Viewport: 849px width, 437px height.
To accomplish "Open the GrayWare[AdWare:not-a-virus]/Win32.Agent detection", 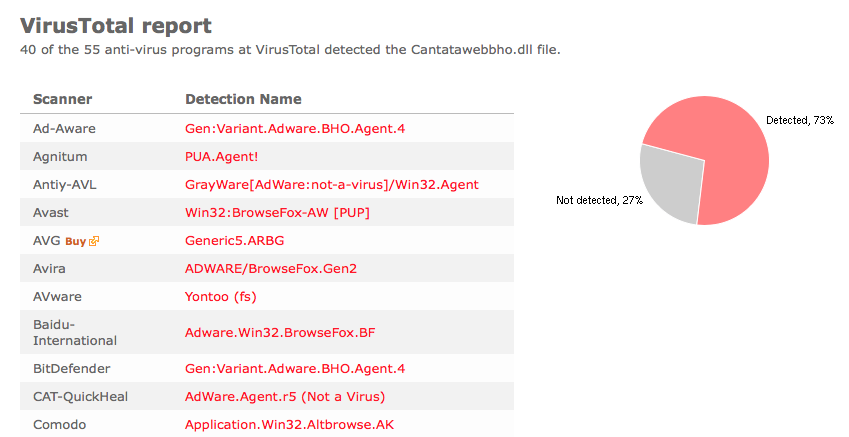I will click(x=332, y=185).
